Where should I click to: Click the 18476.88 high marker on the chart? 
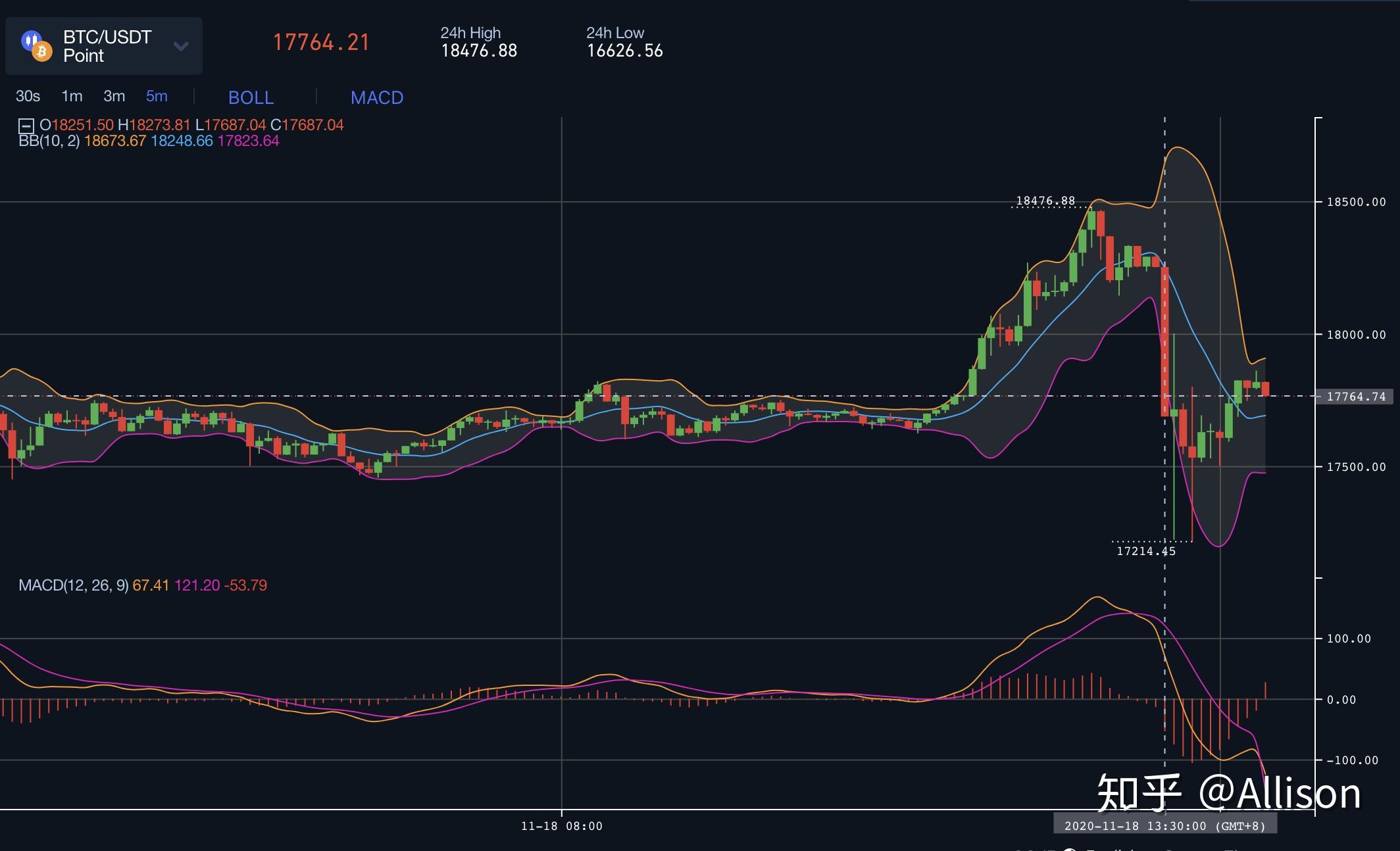pyautogui.click(x=1044, y=199)
